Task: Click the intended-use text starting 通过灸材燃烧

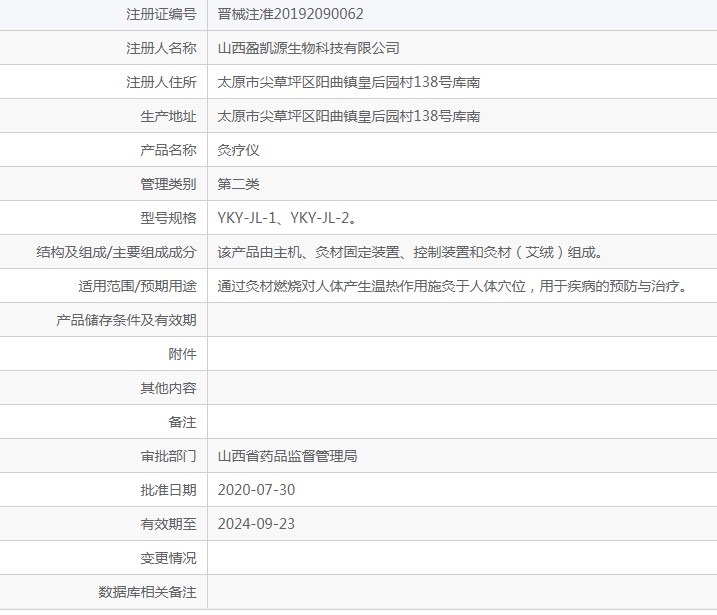Action: tap(452, 286)
